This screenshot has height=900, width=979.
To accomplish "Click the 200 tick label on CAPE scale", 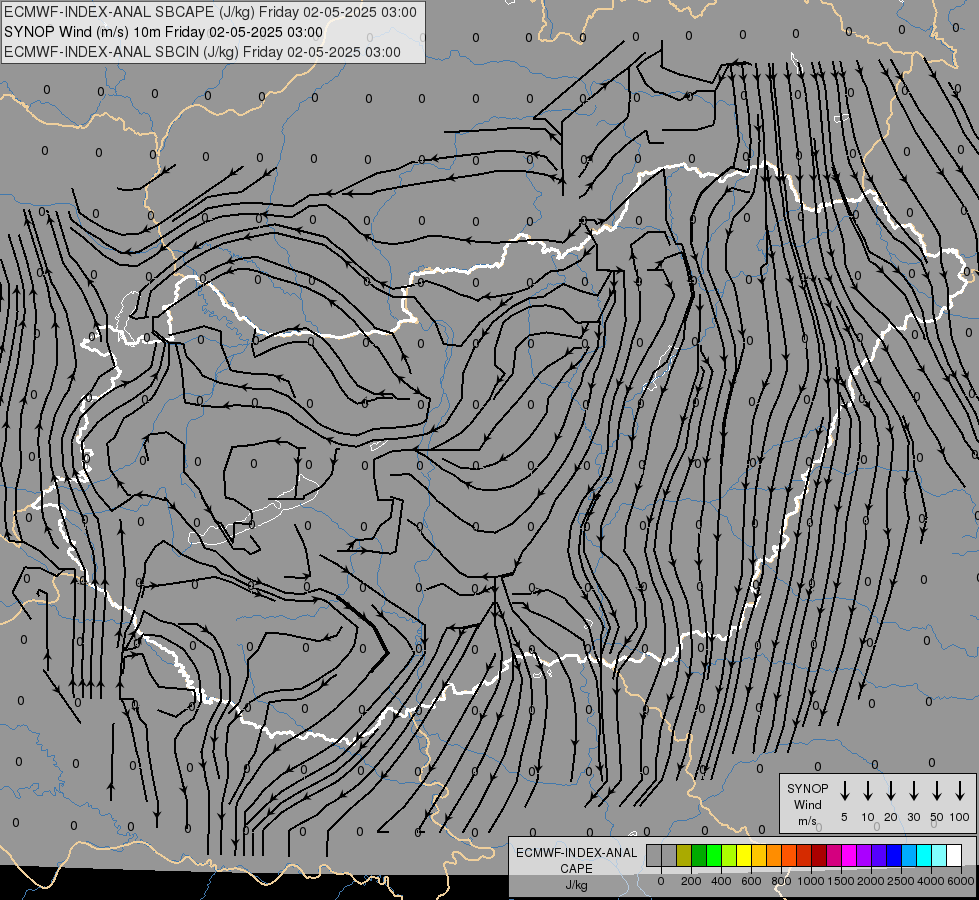I will 691,881.
